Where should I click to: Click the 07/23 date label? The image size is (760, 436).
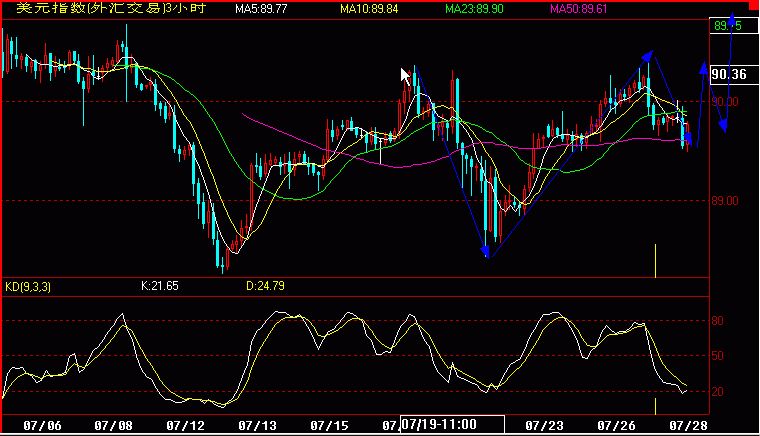click(544, 426)
